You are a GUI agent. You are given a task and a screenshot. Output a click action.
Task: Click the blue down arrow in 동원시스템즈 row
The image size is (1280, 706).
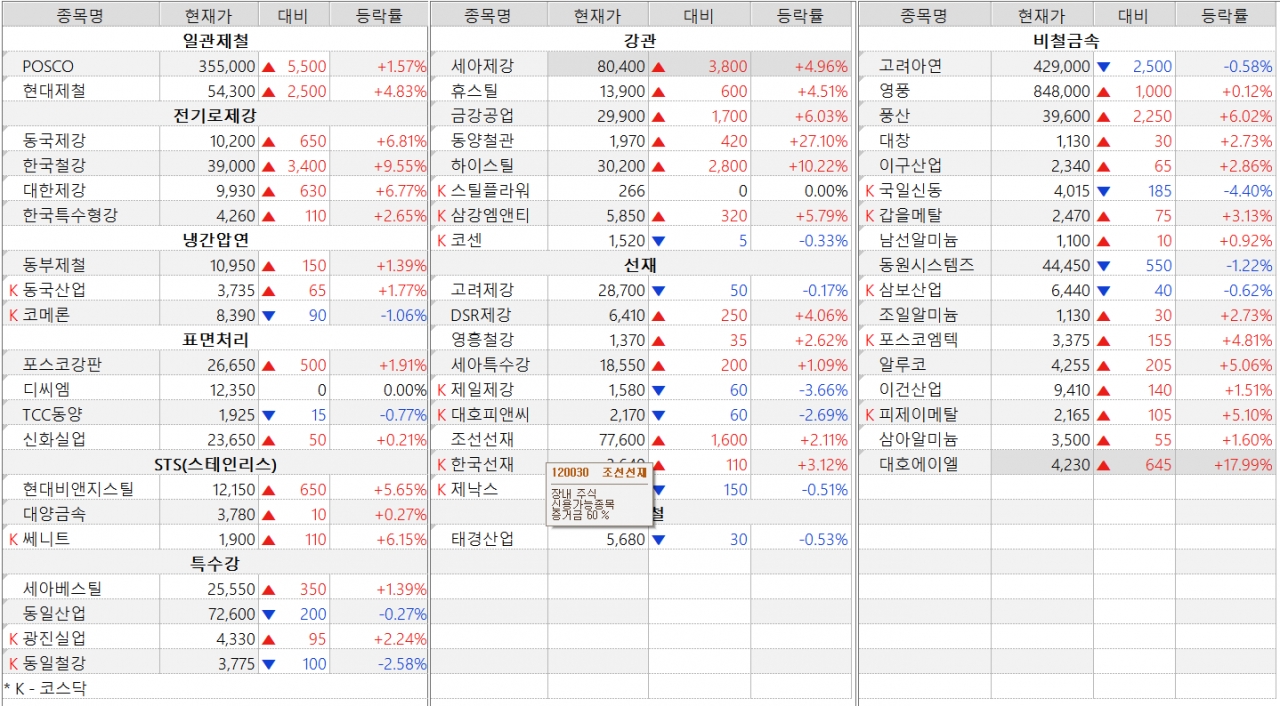pos(1104,266)
